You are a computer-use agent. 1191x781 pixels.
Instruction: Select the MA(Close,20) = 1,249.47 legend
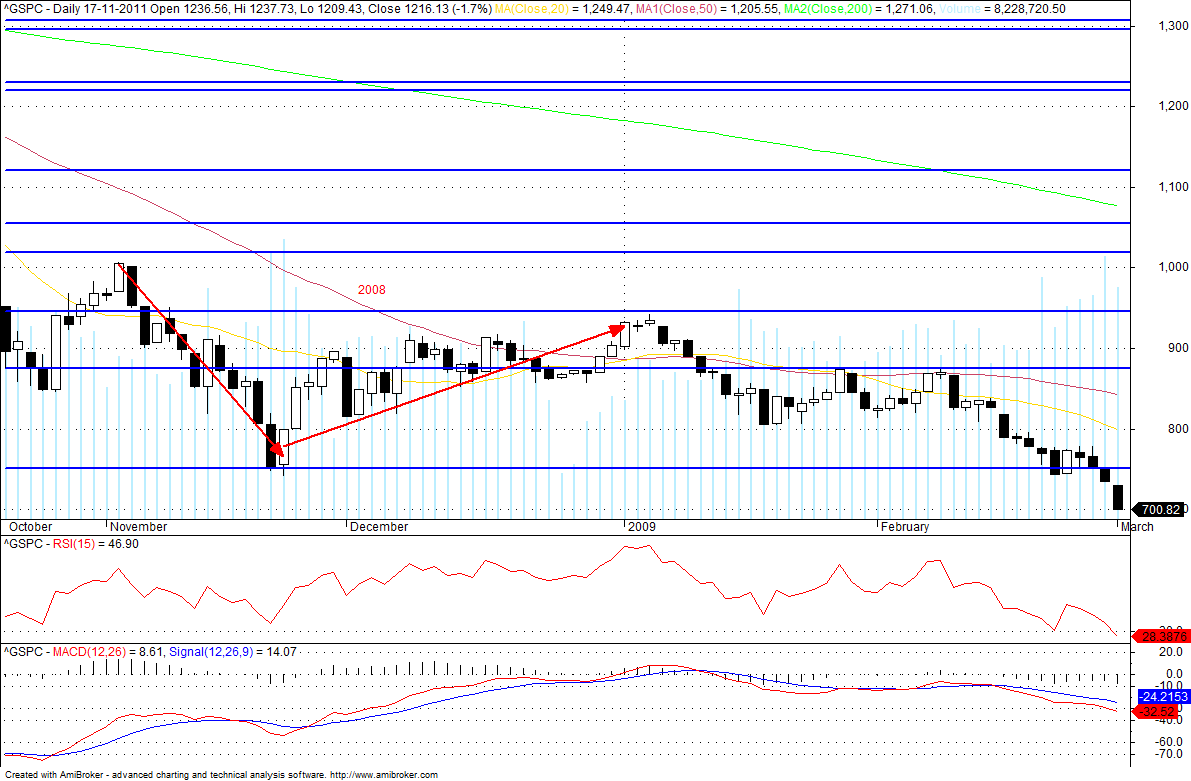pos(562,9)
